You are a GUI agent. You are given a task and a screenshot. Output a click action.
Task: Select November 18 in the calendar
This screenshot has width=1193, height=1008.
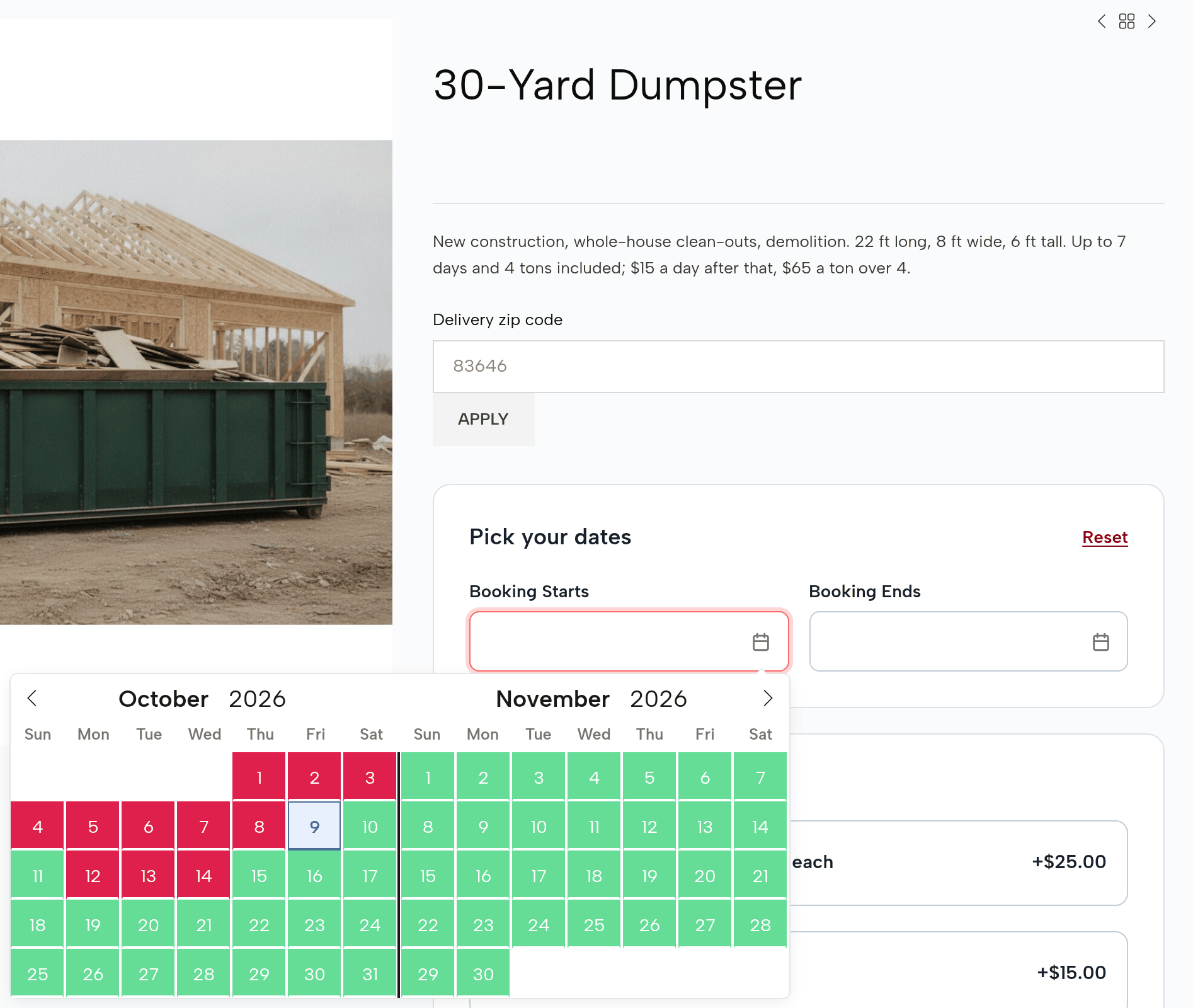(x=594, y=875)
